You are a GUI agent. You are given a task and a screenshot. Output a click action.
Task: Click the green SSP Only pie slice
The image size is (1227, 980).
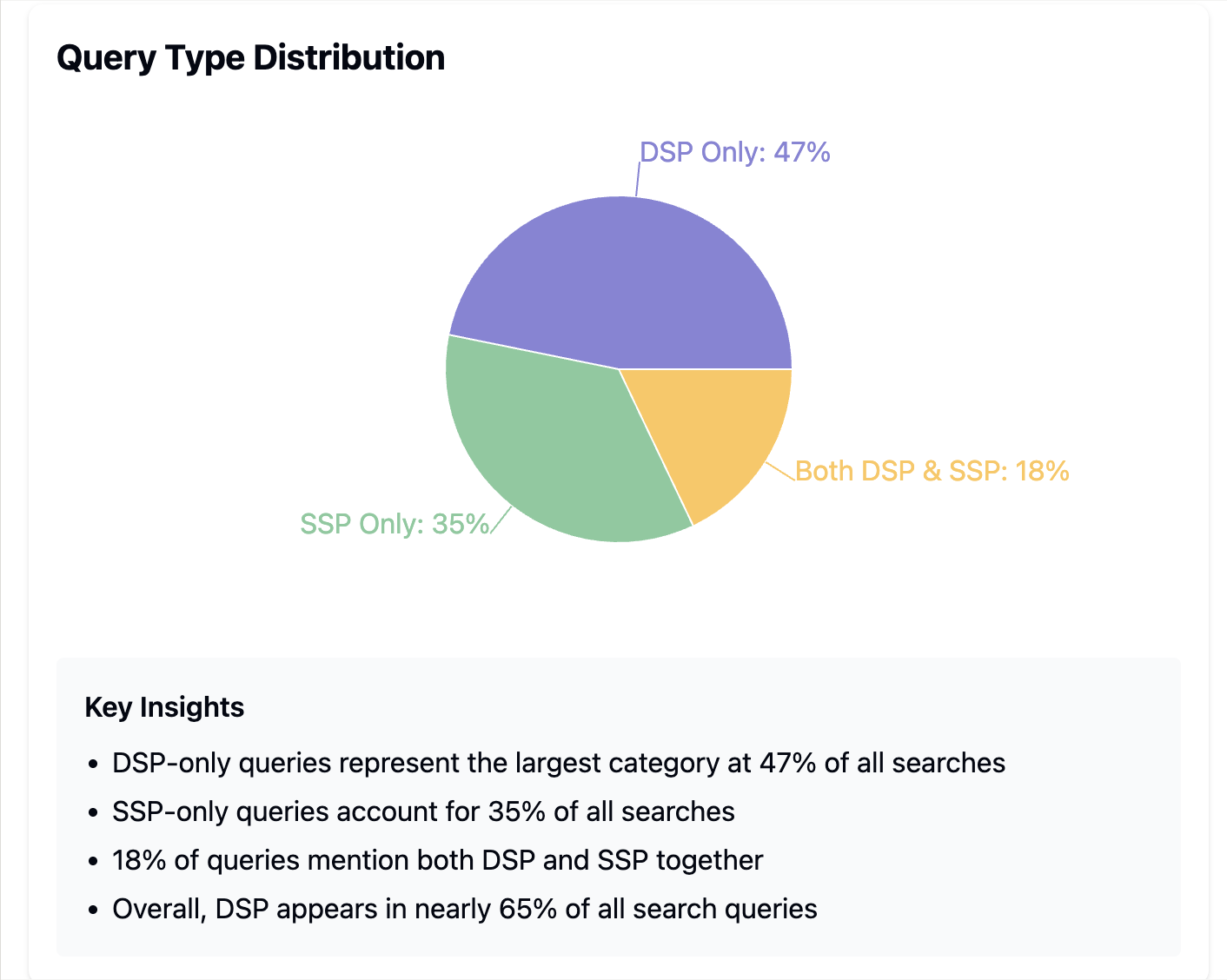(x=547, y=434)
